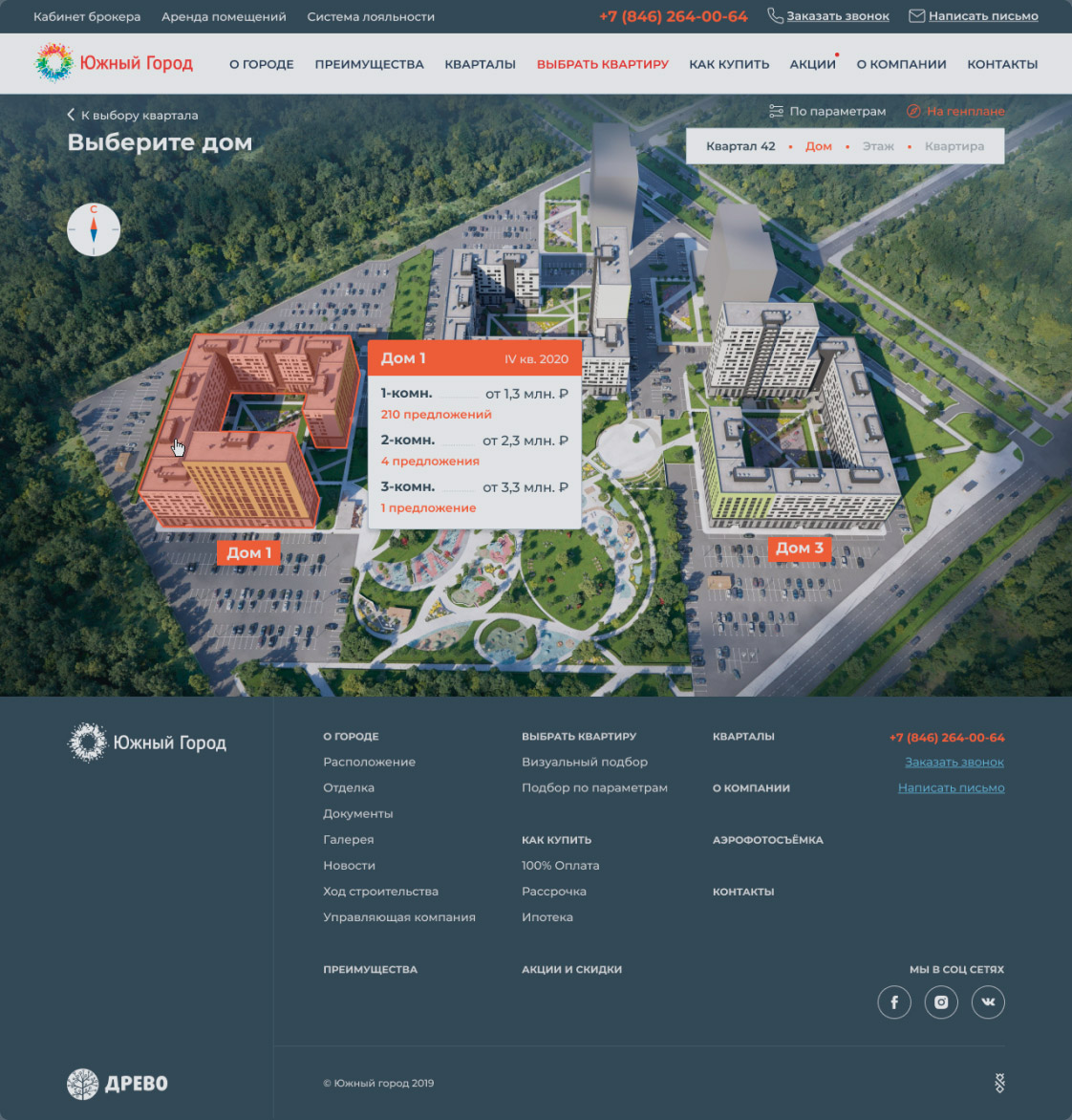Image resolution: width=1072 pixels, height=1120 pixels.
Task: Click the phone icon near Заказать звонок
Action: [775, 16]
